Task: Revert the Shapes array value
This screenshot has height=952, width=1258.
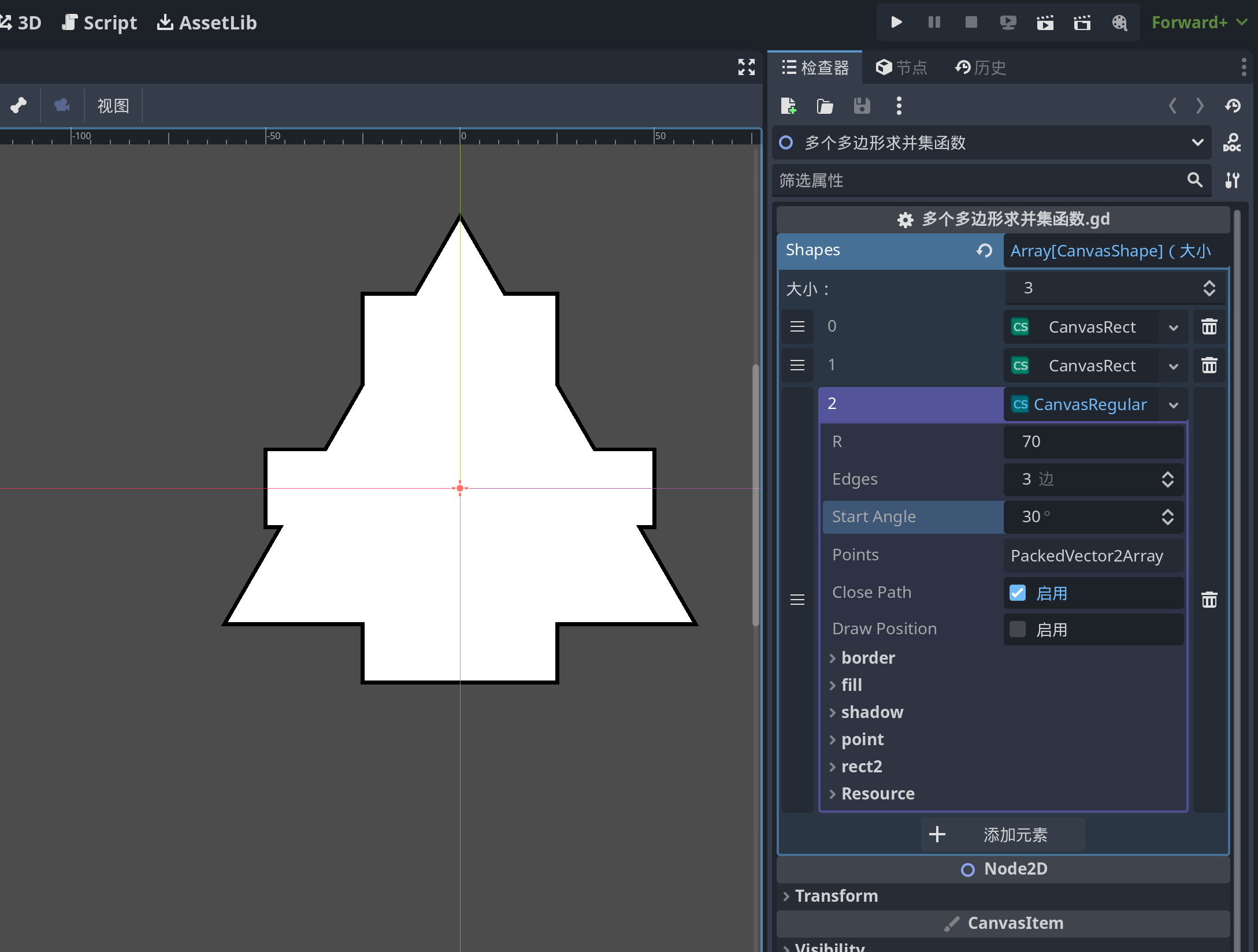Action: [x=984, y=251]
